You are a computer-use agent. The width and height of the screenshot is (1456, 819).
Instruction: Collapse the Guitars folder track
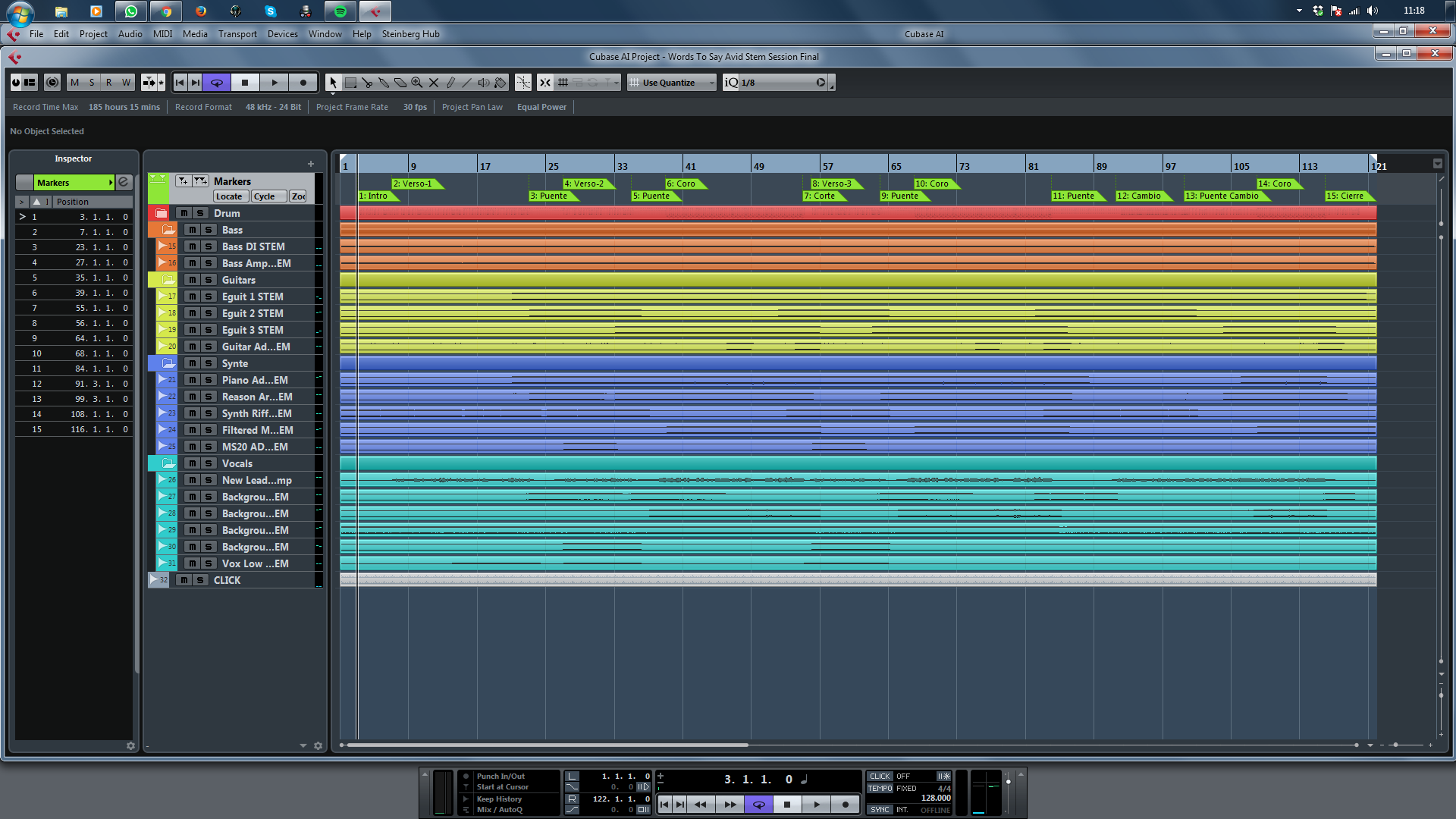tap(168, 280)
